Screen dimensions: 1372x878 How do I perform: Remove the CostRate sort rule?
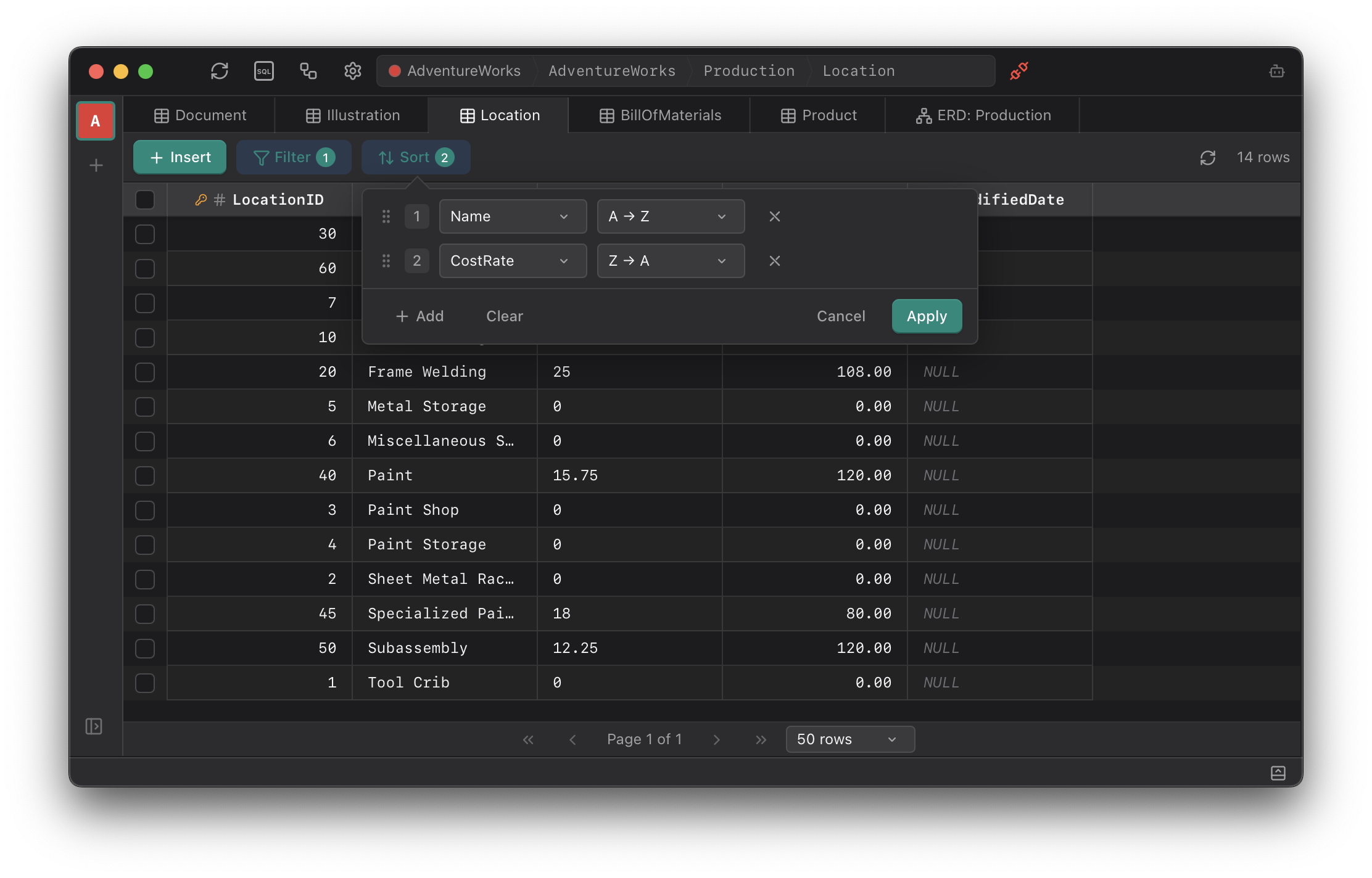[775, 261]
